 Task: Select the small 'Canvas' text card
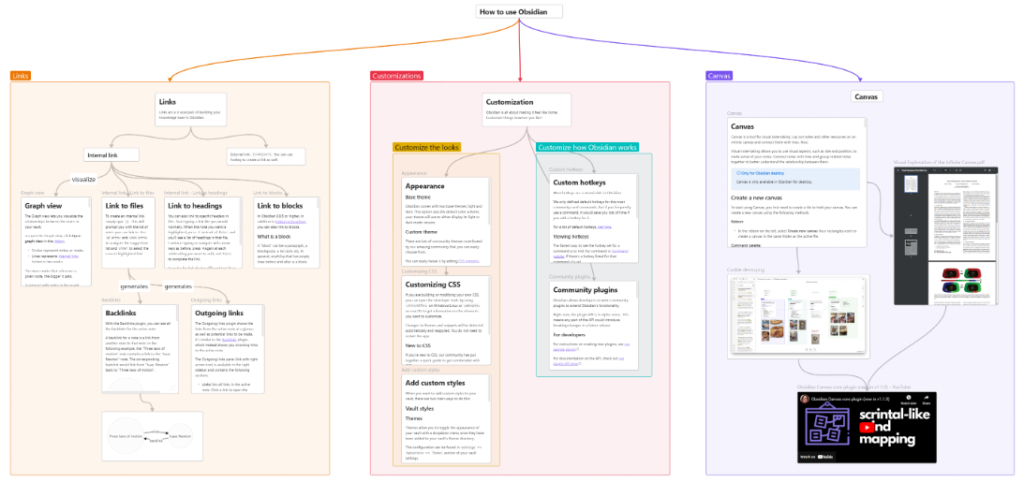coord(868,96)
